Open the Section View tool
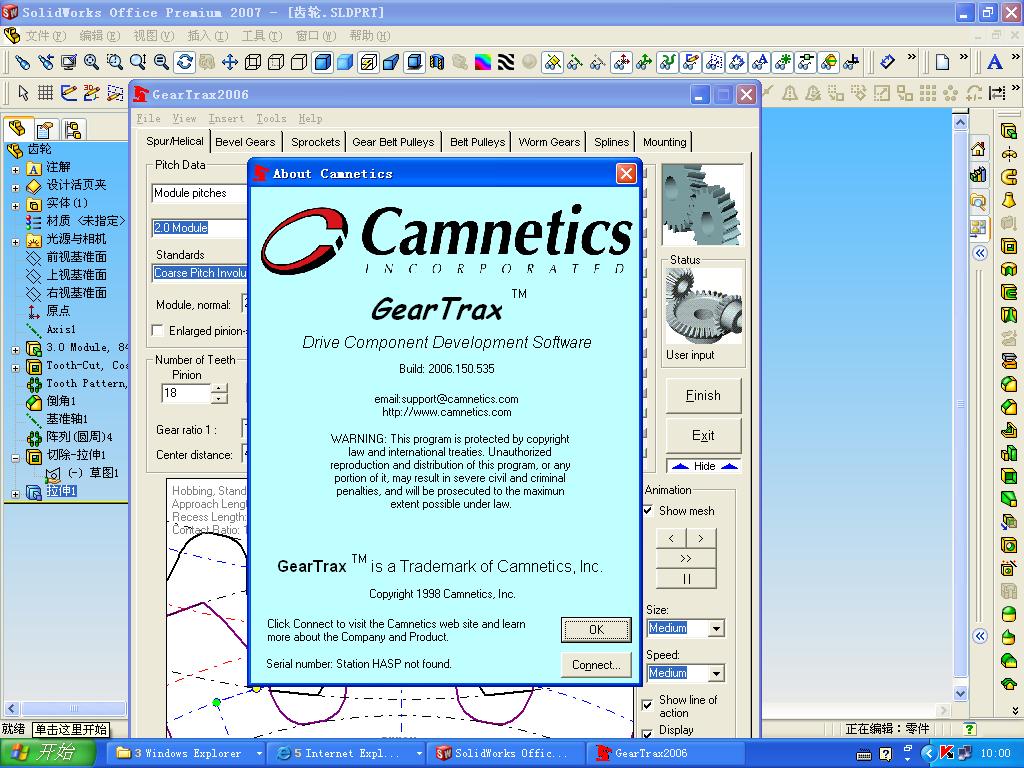The image size is (1024, 768). click(437, 62)
